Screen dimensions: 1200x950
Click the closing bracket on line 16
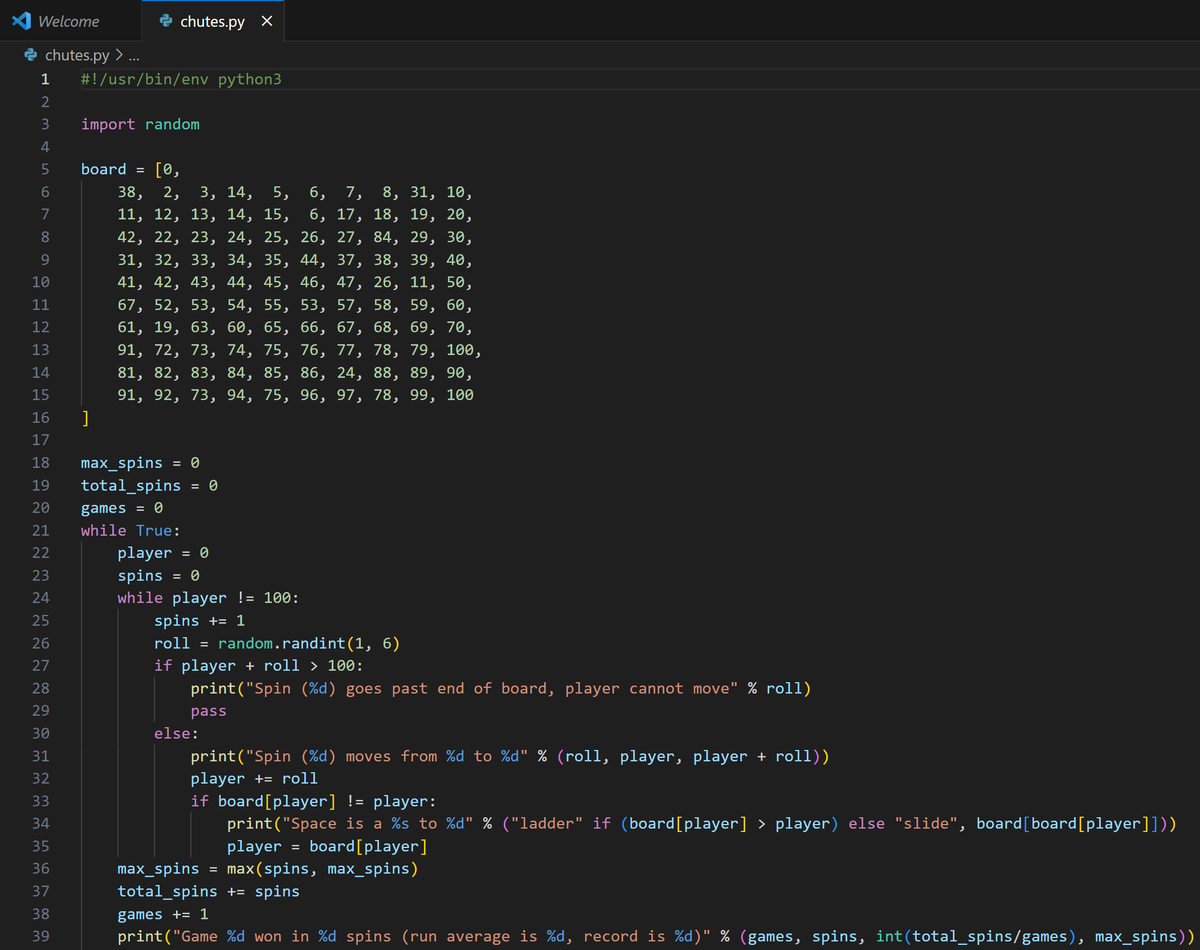click(x=86, y=417)
